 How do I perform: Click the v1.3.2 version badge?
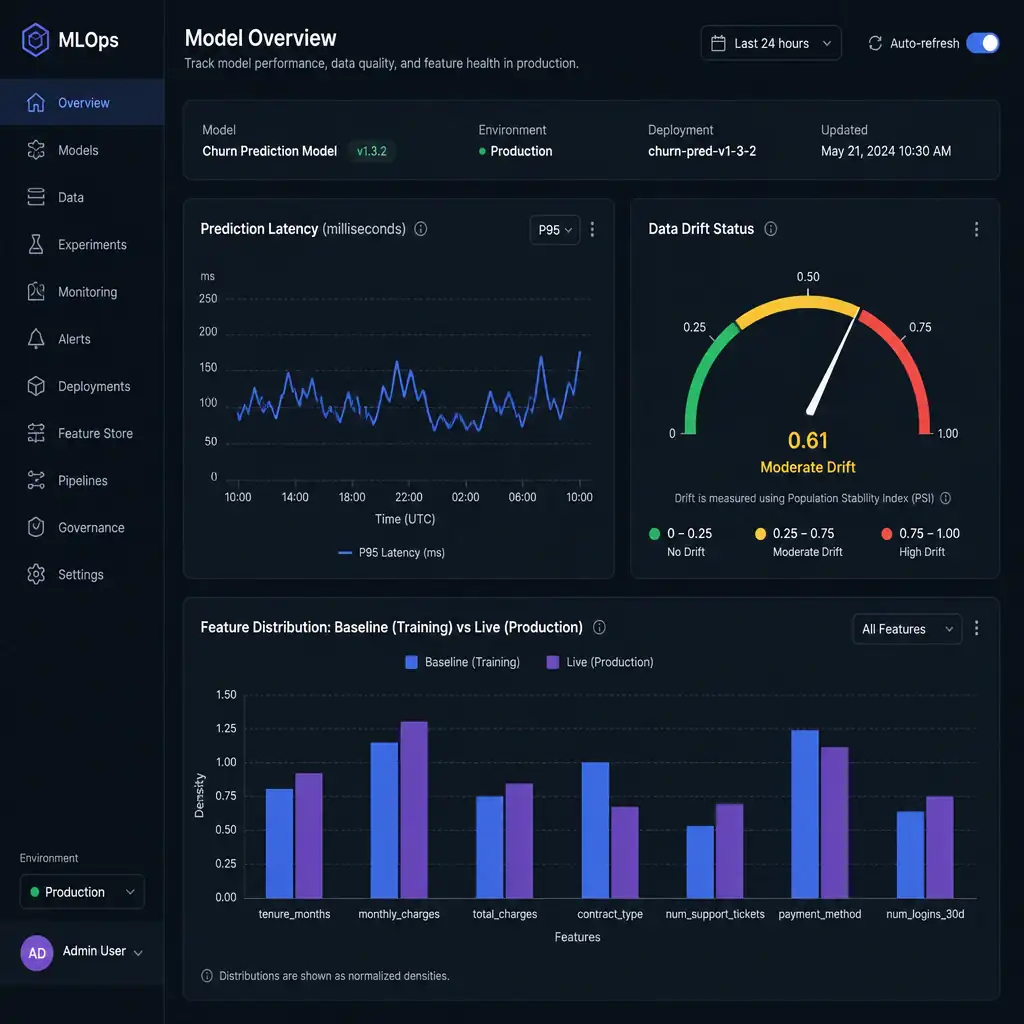click(x=372, y=151)
